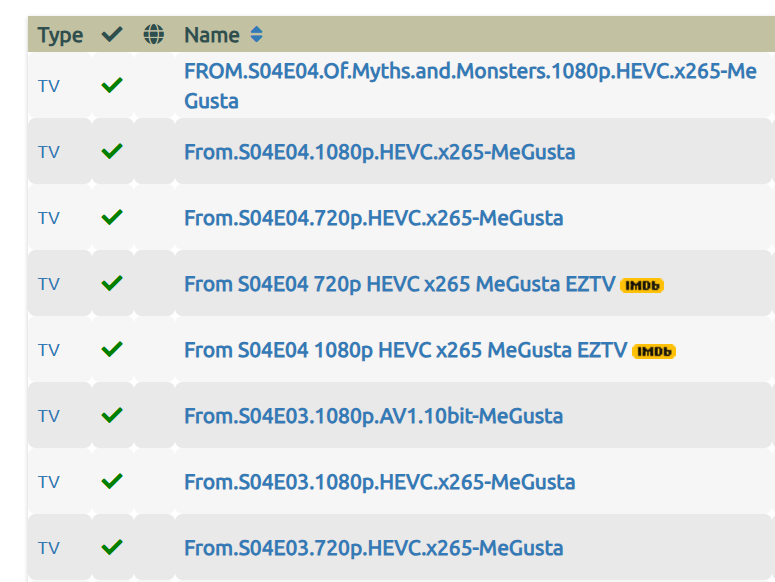Image resolution: width=775 pixels, height=582 pixels.
Task: Open From S04E04 1080p HEVC MeGusta EZTV
Action: (406, 350)
